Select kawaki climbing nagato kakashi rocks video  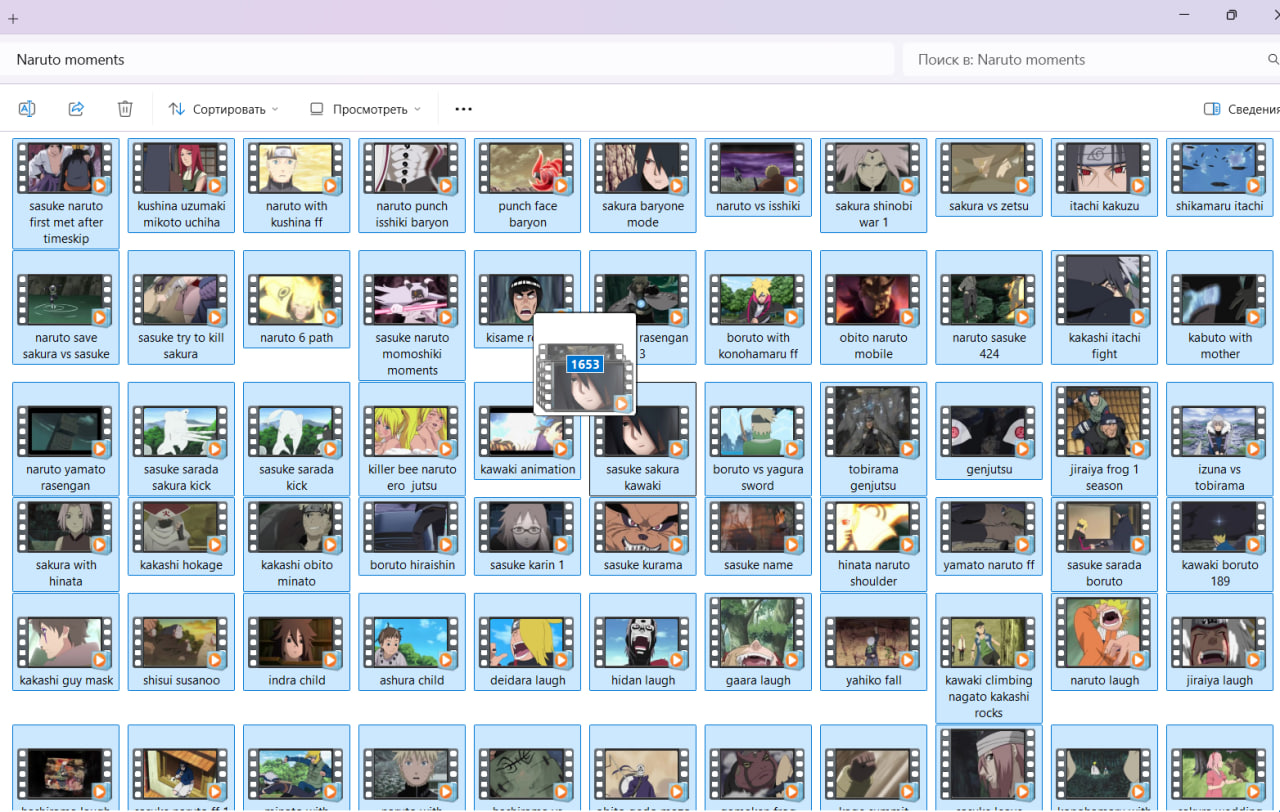(989, 658)
